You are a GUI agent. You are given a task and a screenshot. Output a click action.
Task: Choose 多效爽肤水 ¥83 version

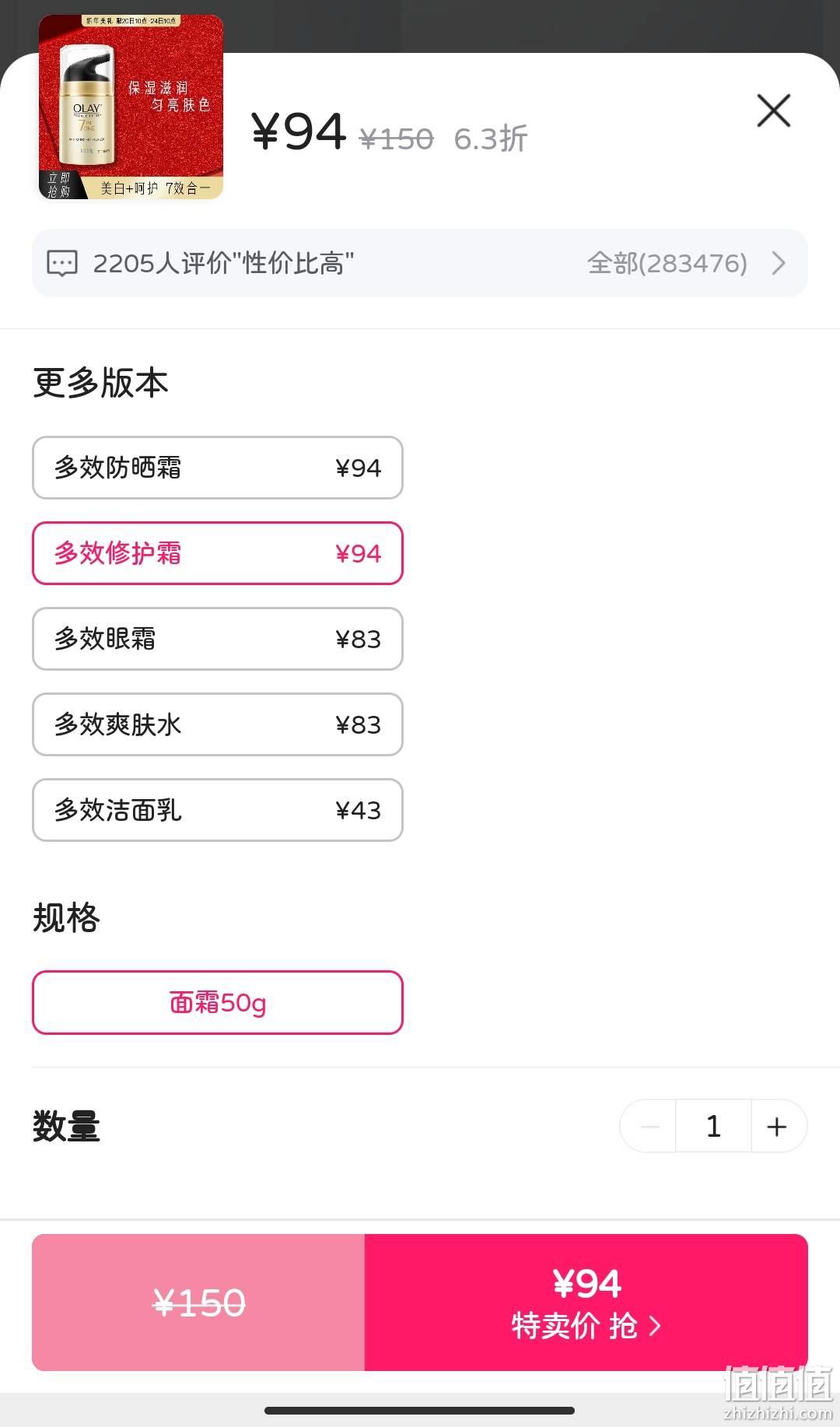tap(218, 724)
